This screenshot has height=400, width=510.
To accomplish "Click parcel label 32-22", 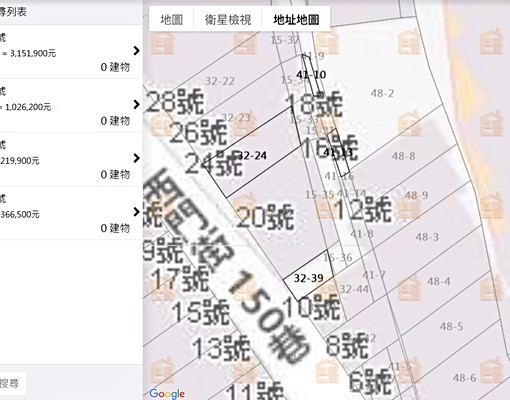I will 220,81.
